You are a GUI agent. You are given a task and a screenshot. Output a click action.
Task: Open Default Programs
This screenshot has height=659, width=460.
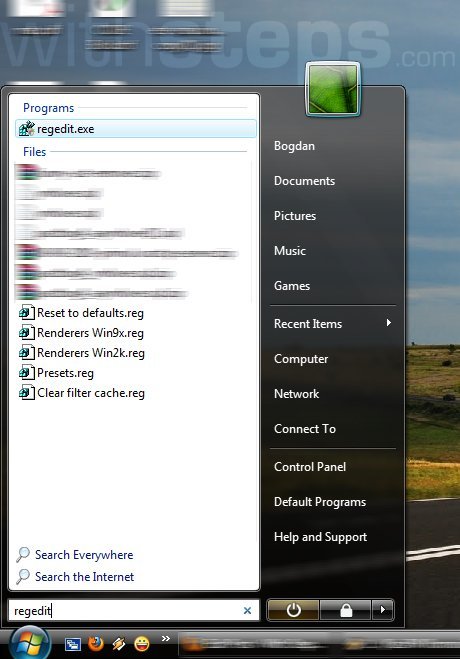click(320, 502)
